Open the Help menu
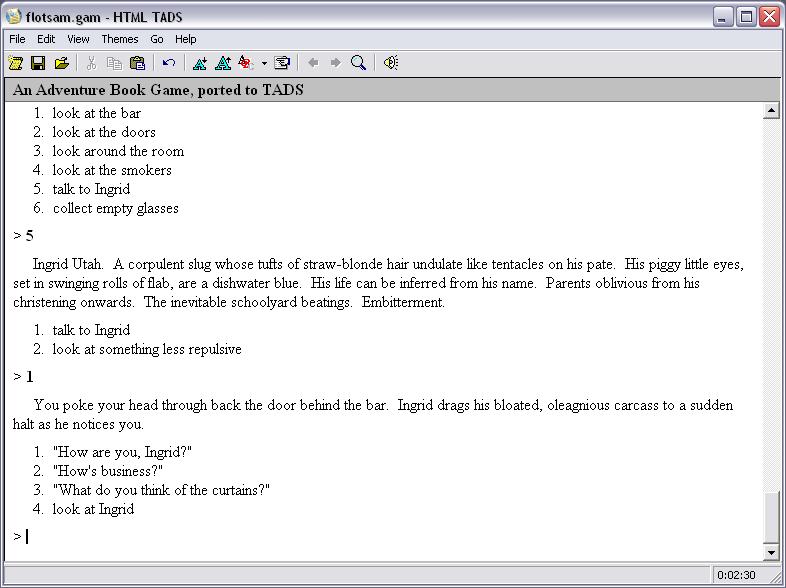 tap(185, 39)
